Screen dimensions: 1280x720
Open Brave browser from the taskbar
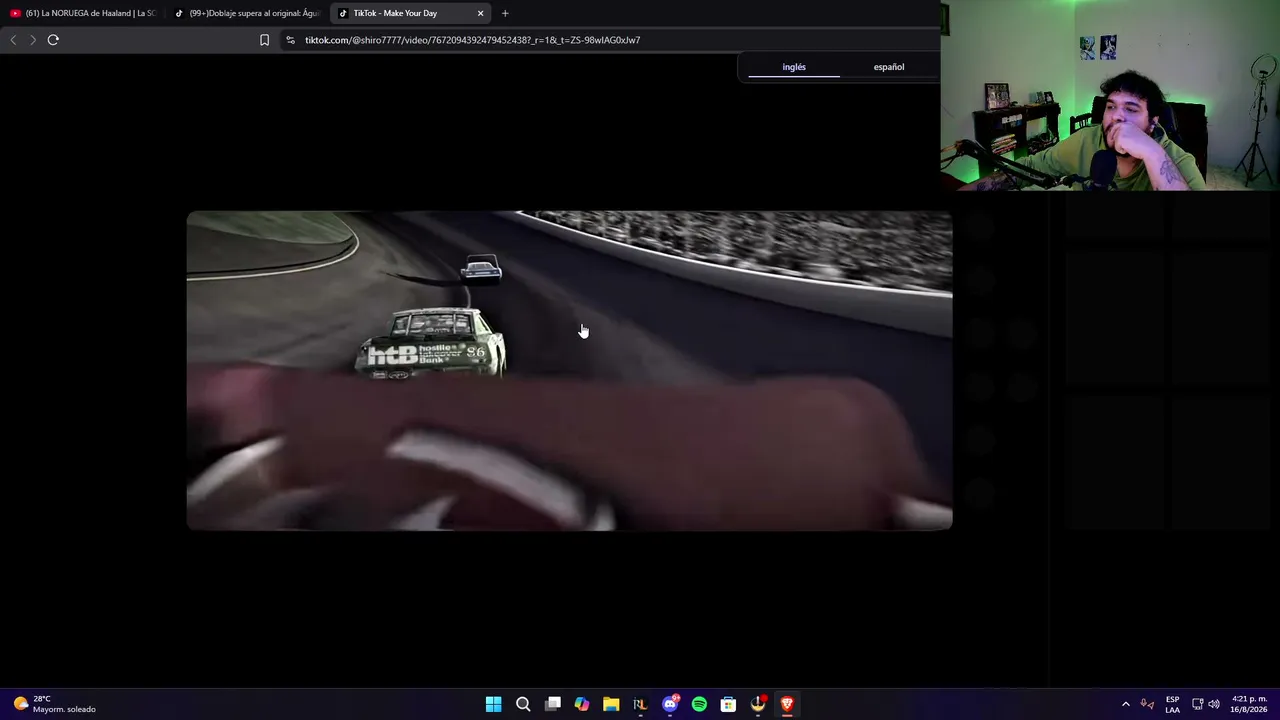pos(787,704)
